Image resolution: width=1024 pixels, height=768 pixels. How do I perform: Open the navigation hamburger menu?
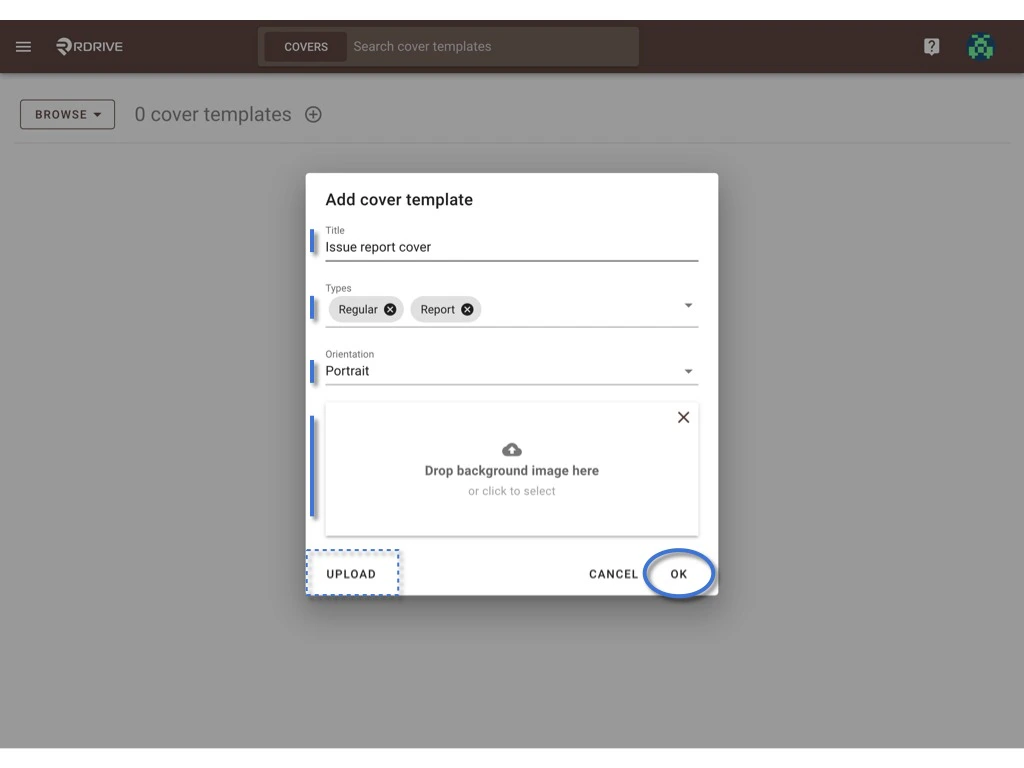click(23, 46)
